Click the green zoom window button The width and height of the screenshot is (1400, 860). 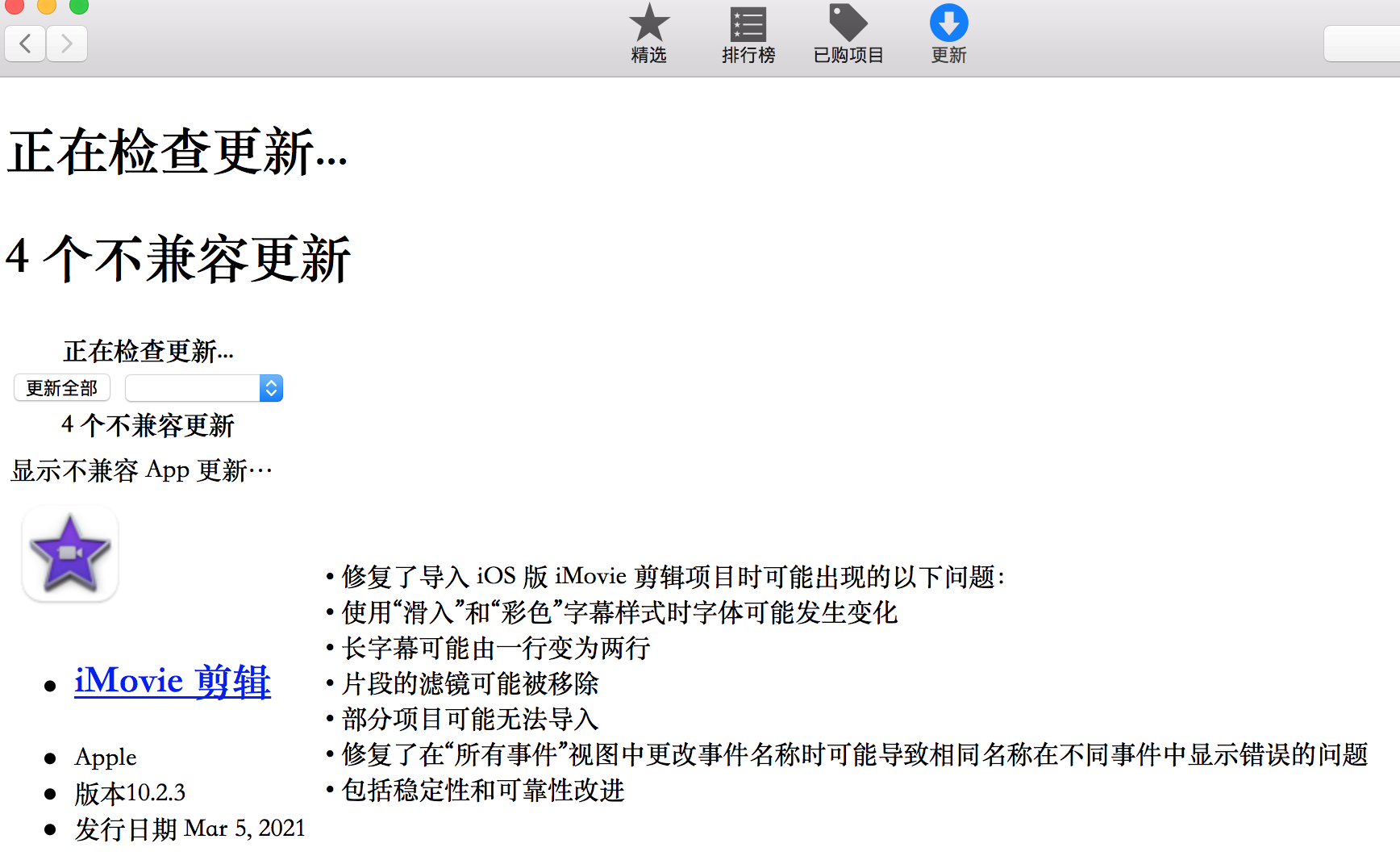tap(79, 5)
